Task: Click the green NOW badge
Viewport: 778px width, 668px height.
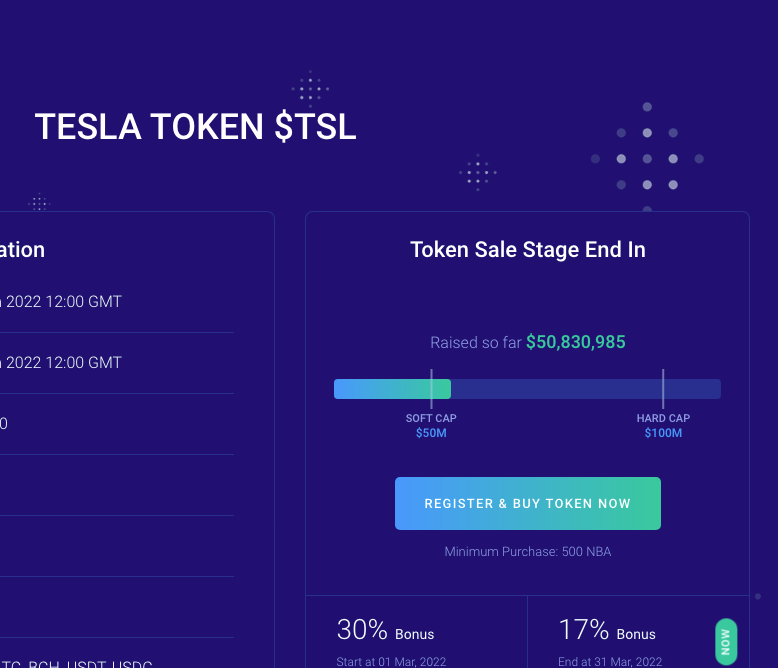Action: (726, 641)
